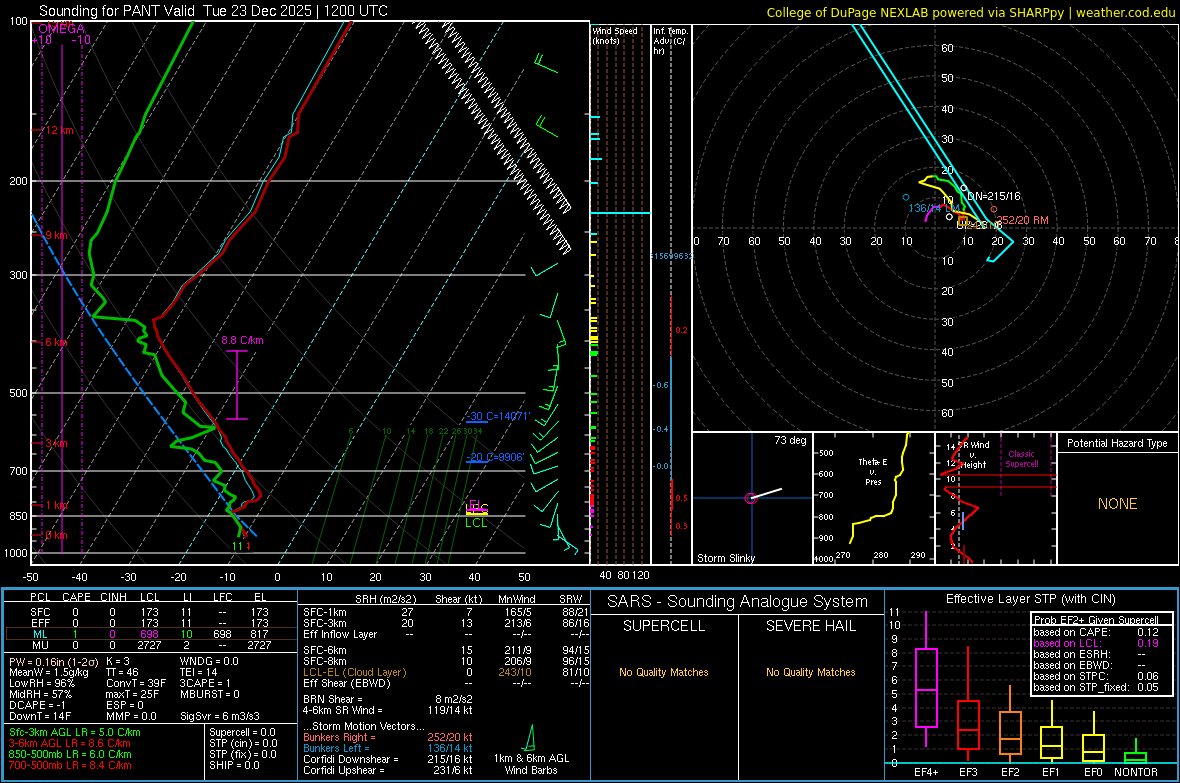Click the 'Effective Layer STP (with CIN)' title

pyautogui.click(x=1030, y=599)
